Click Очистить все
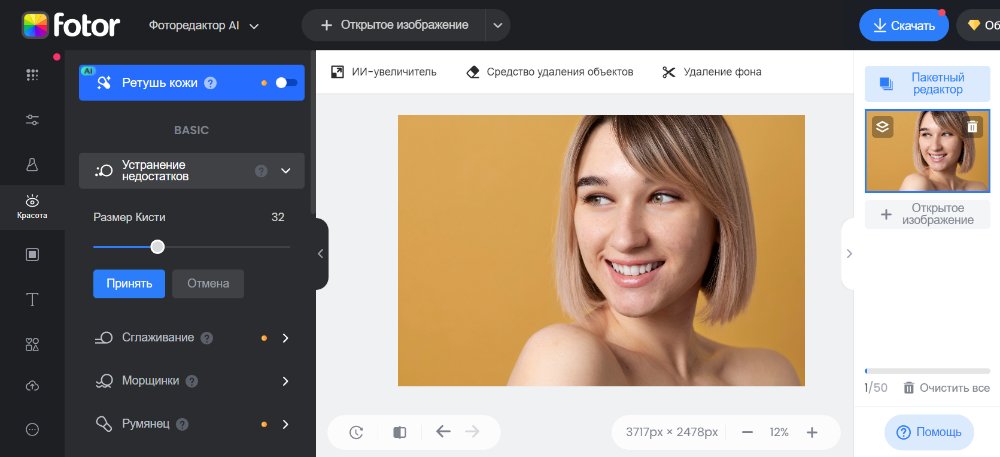1000x457 pixels. pos(946,388)
